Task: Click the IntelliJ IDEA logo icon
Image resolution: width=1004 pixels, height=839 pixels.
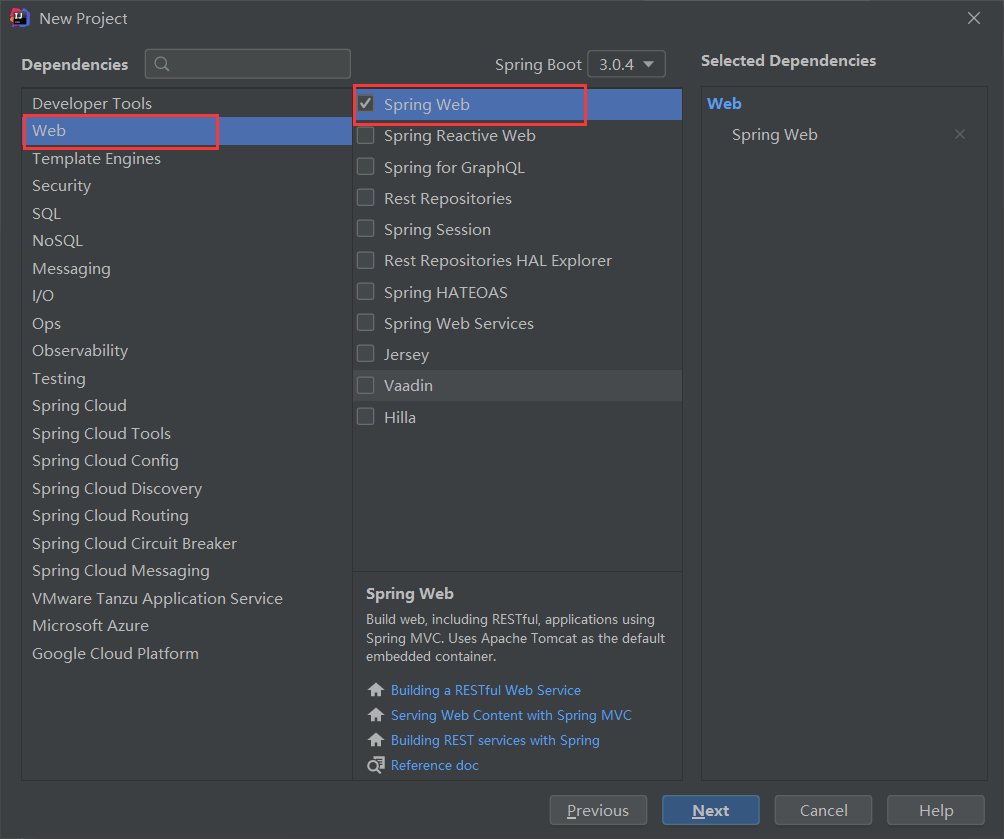Action: click(x=20, y=18)
